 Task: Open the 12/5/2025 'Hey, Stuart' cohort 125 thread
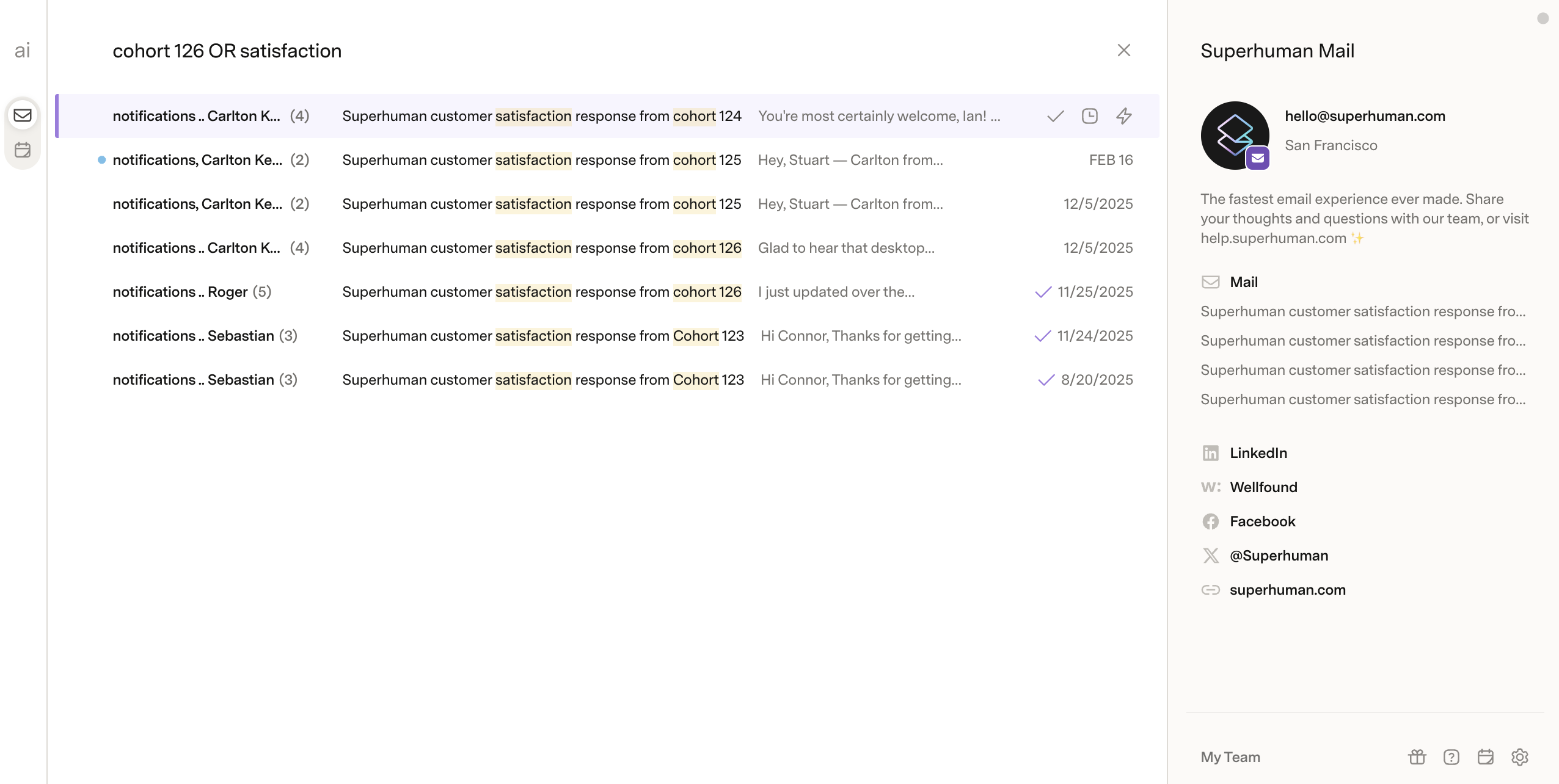[x=607, y=204]
